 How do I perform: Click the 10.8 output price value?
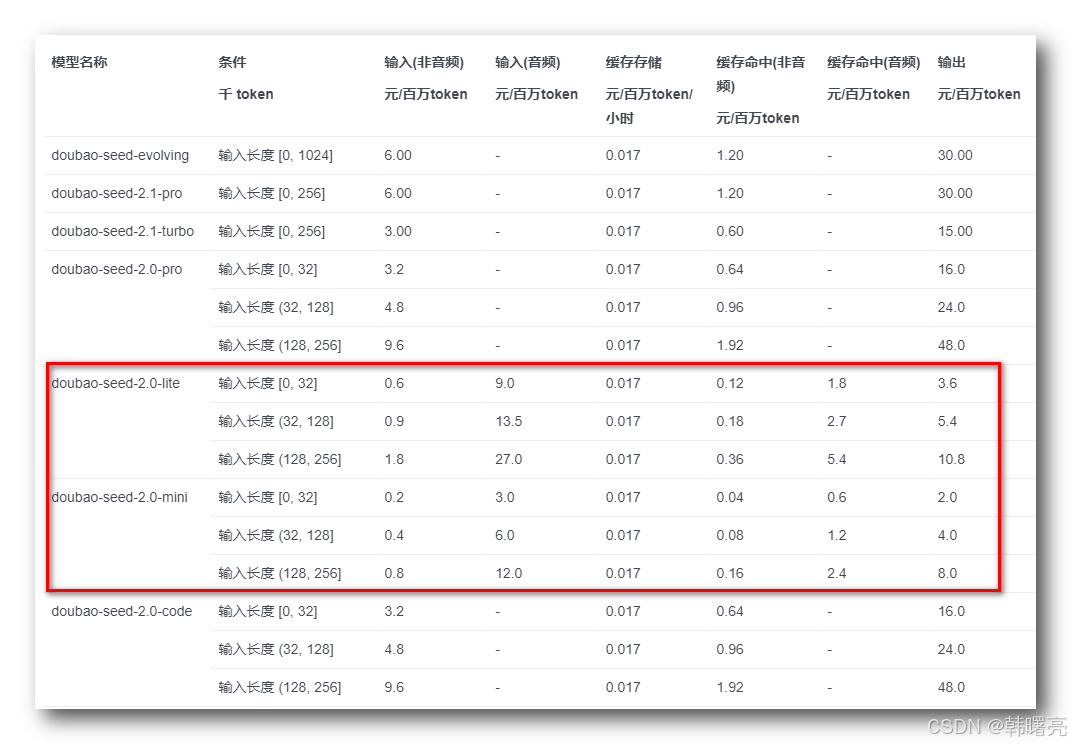pos(951,459)
